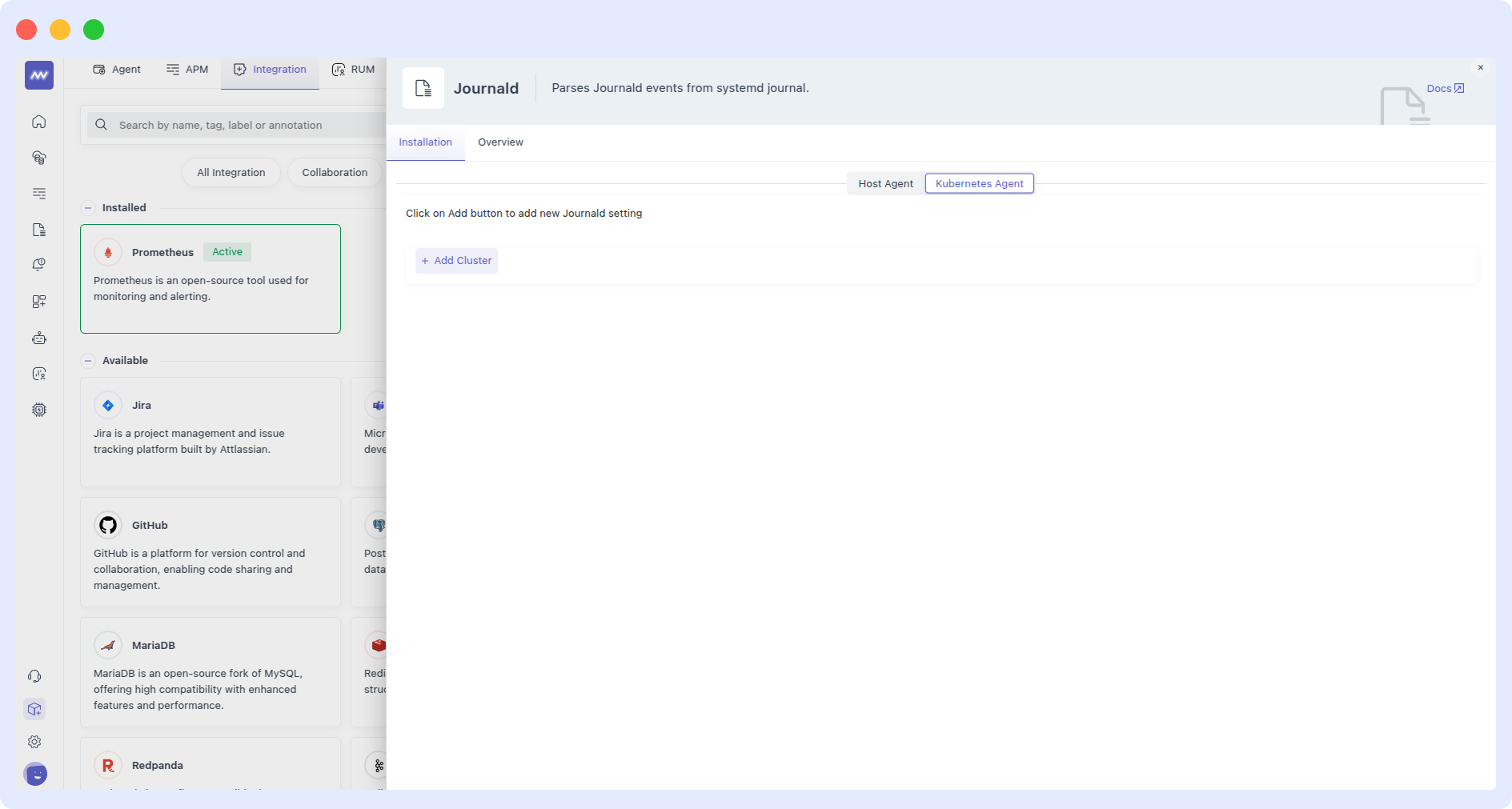
Task: Switch to the Host Agent option
Action: 884,183
